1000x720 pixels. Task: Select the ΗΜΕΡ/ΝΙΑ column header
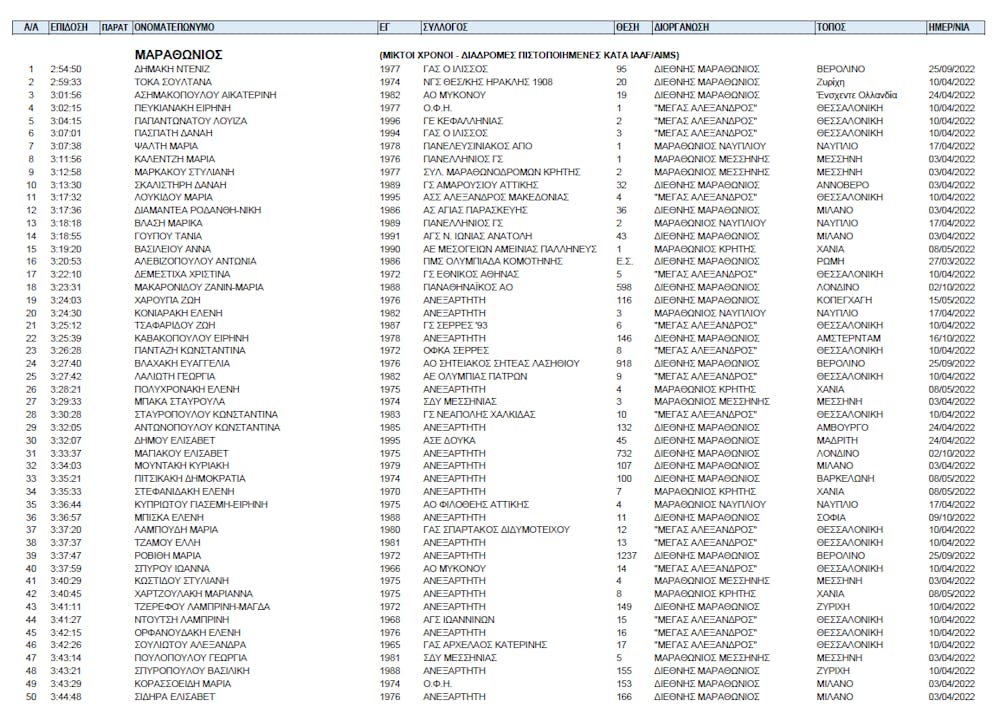(950, 27)
